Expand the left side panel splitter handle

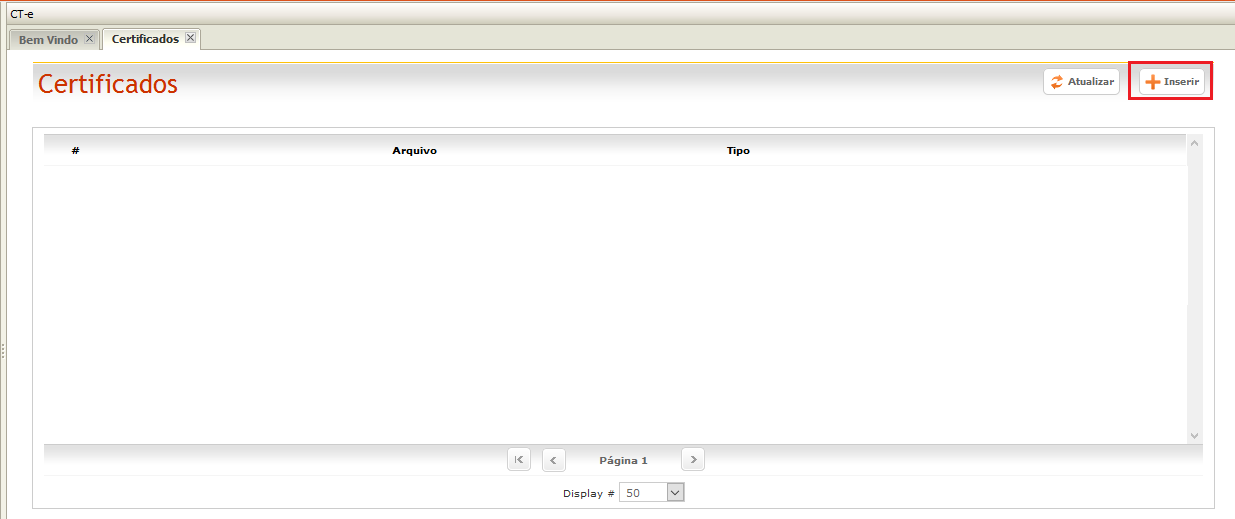[3, 350]
